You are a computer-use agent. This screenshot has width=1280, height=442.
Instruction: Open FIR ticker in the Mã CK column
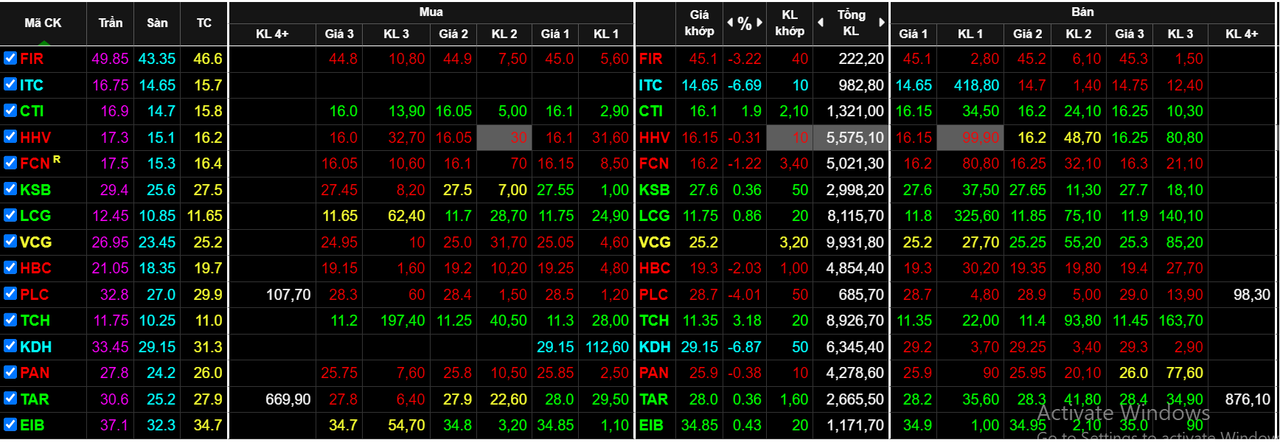[x=32, y=59]
